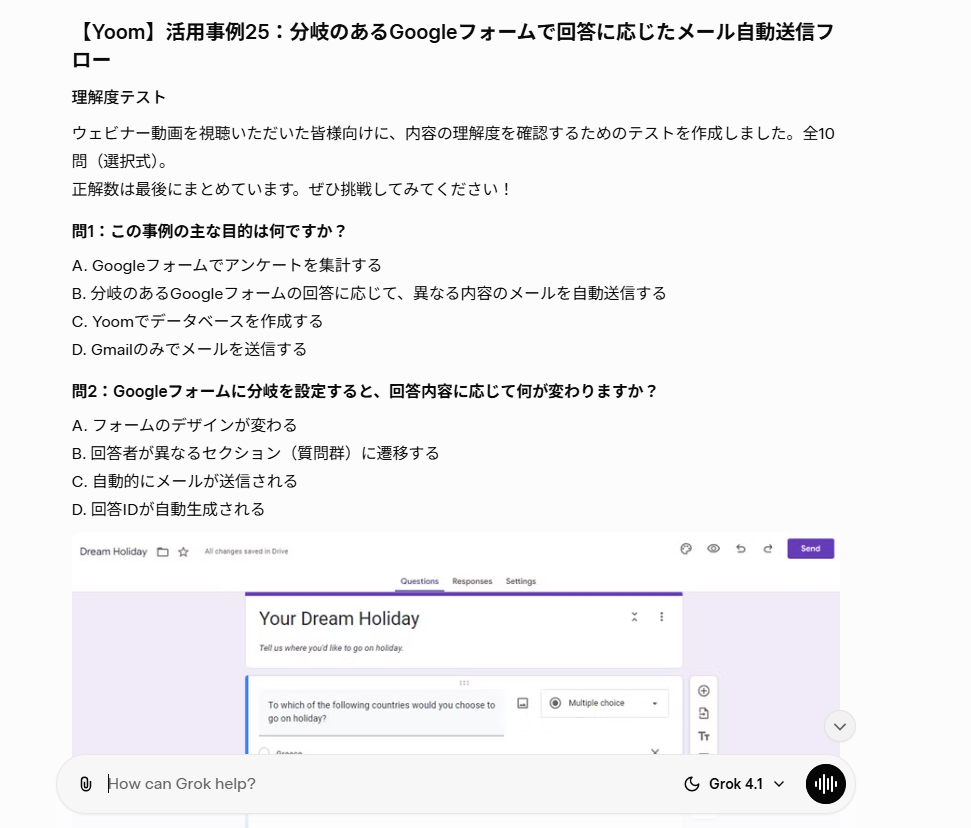Star the Dream Holiday form
This screenshot has height=828, width=971.
point(183,552)
